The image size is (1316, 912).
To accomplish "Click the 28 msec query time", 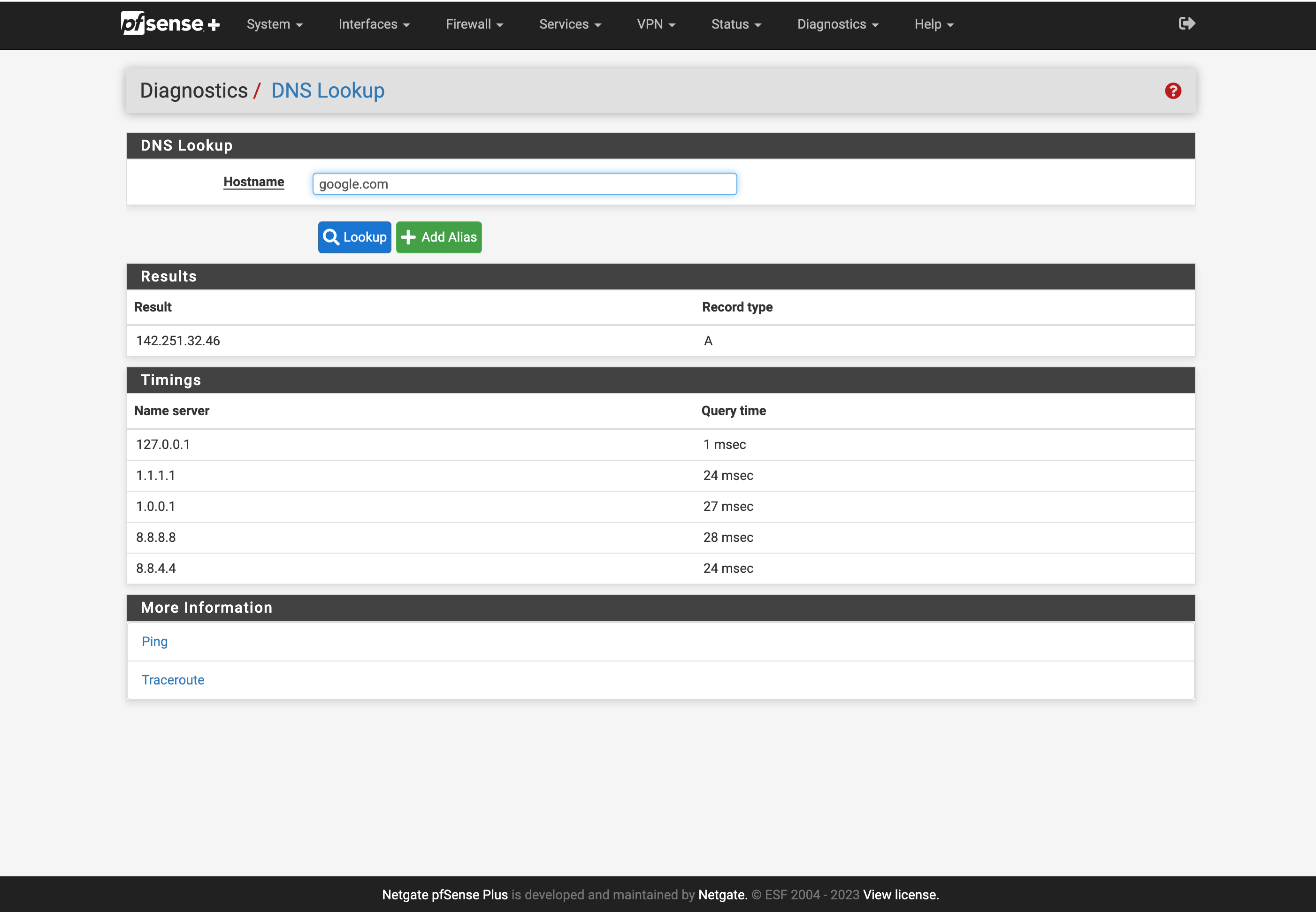I will coord(728,537).
